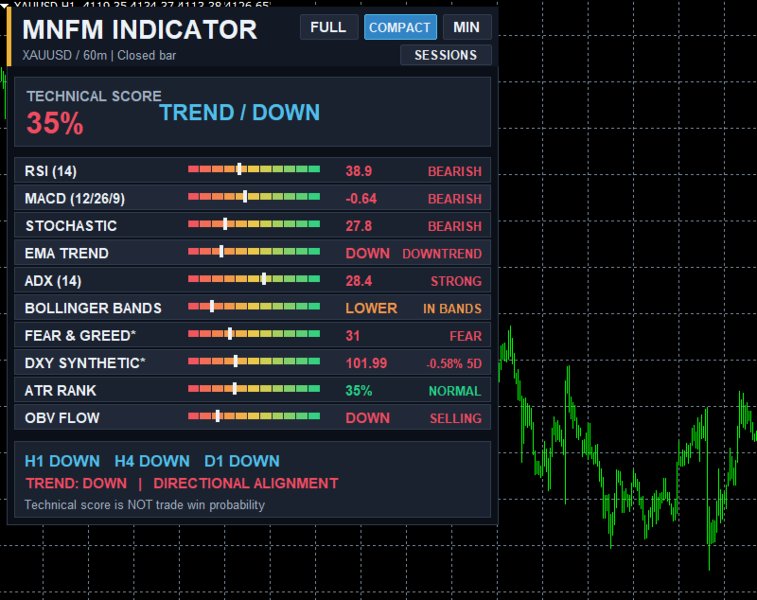The image size is (757, 600).
Task: Click the H4 DOWN timeframe label
Action: tap(152, 461)
